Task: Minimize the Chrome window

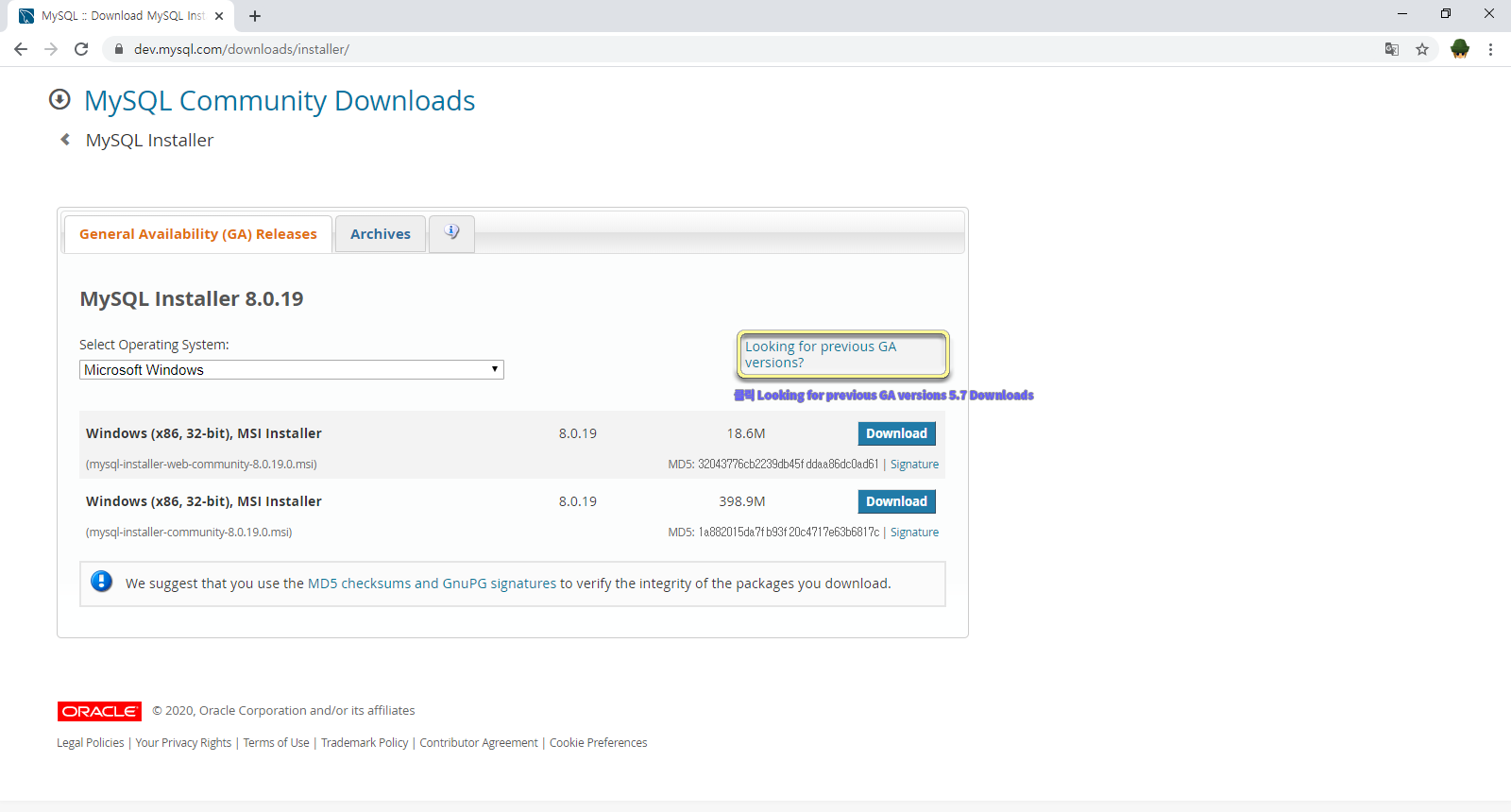Action: pyautogui.click(x=1402, y=13)
